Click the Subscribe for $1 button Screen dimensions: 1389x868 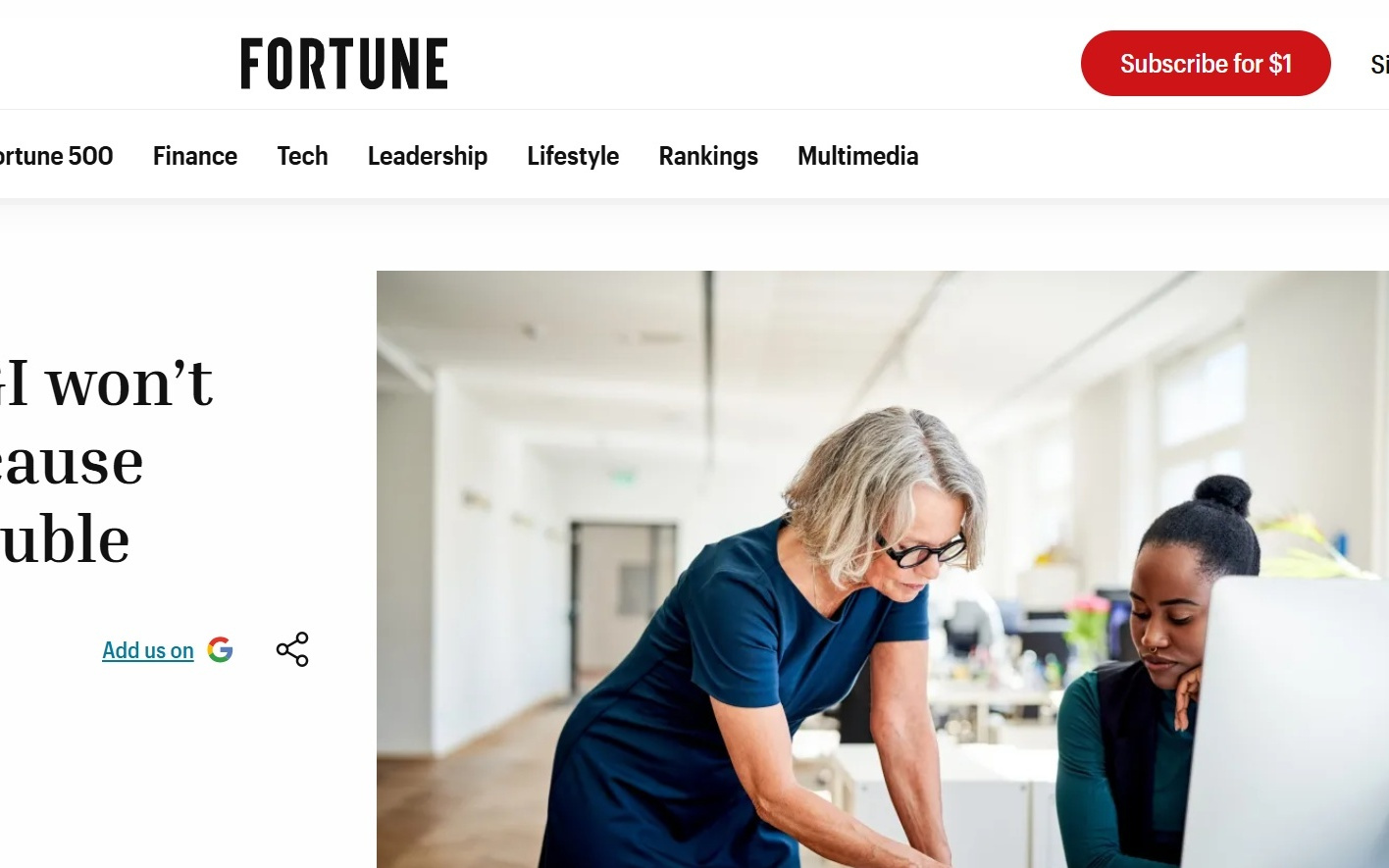pos(1206,64)
